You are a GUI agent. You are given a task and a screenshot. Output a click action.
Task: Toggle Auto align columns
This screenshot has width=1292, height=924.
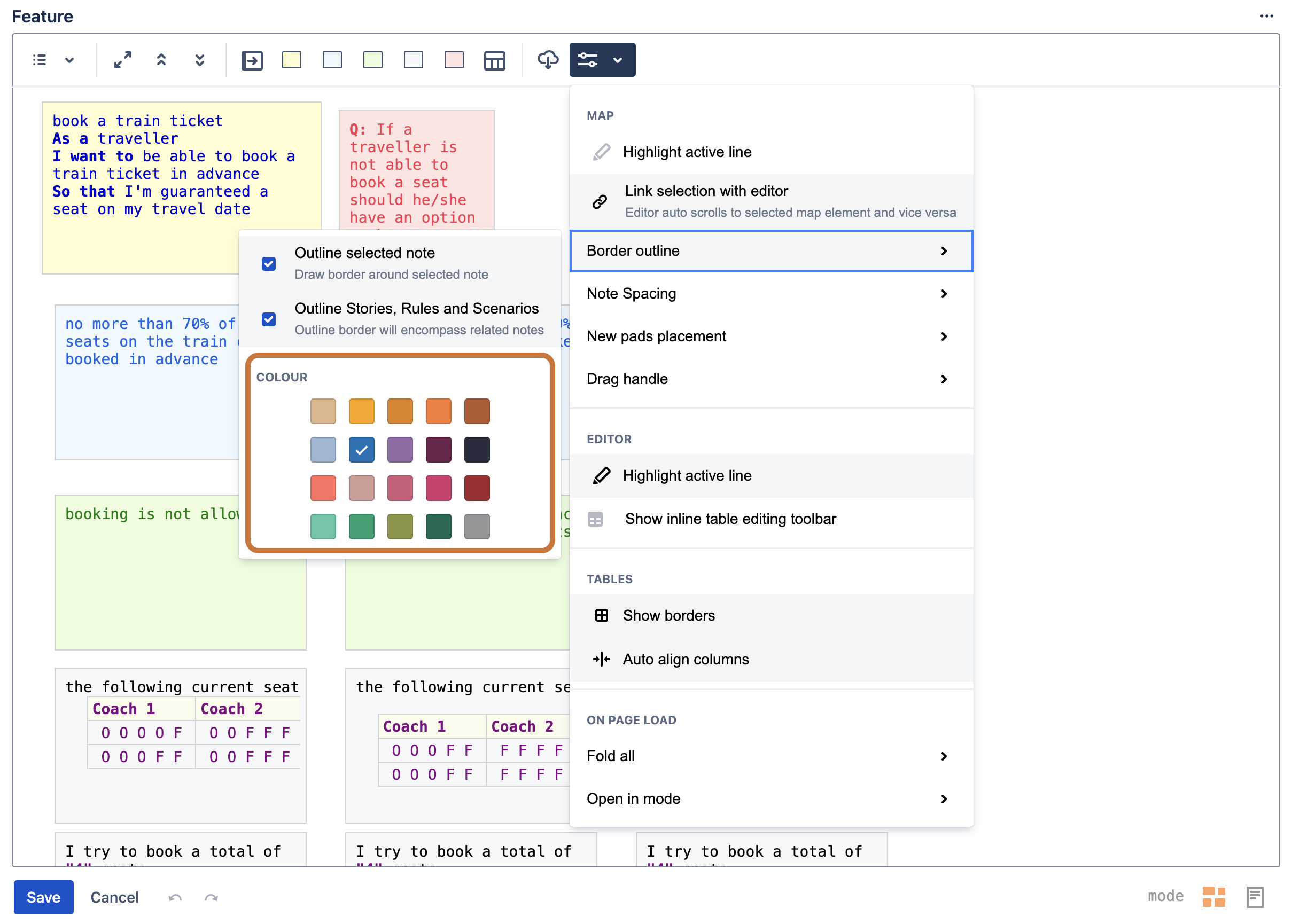pos(771,660)
